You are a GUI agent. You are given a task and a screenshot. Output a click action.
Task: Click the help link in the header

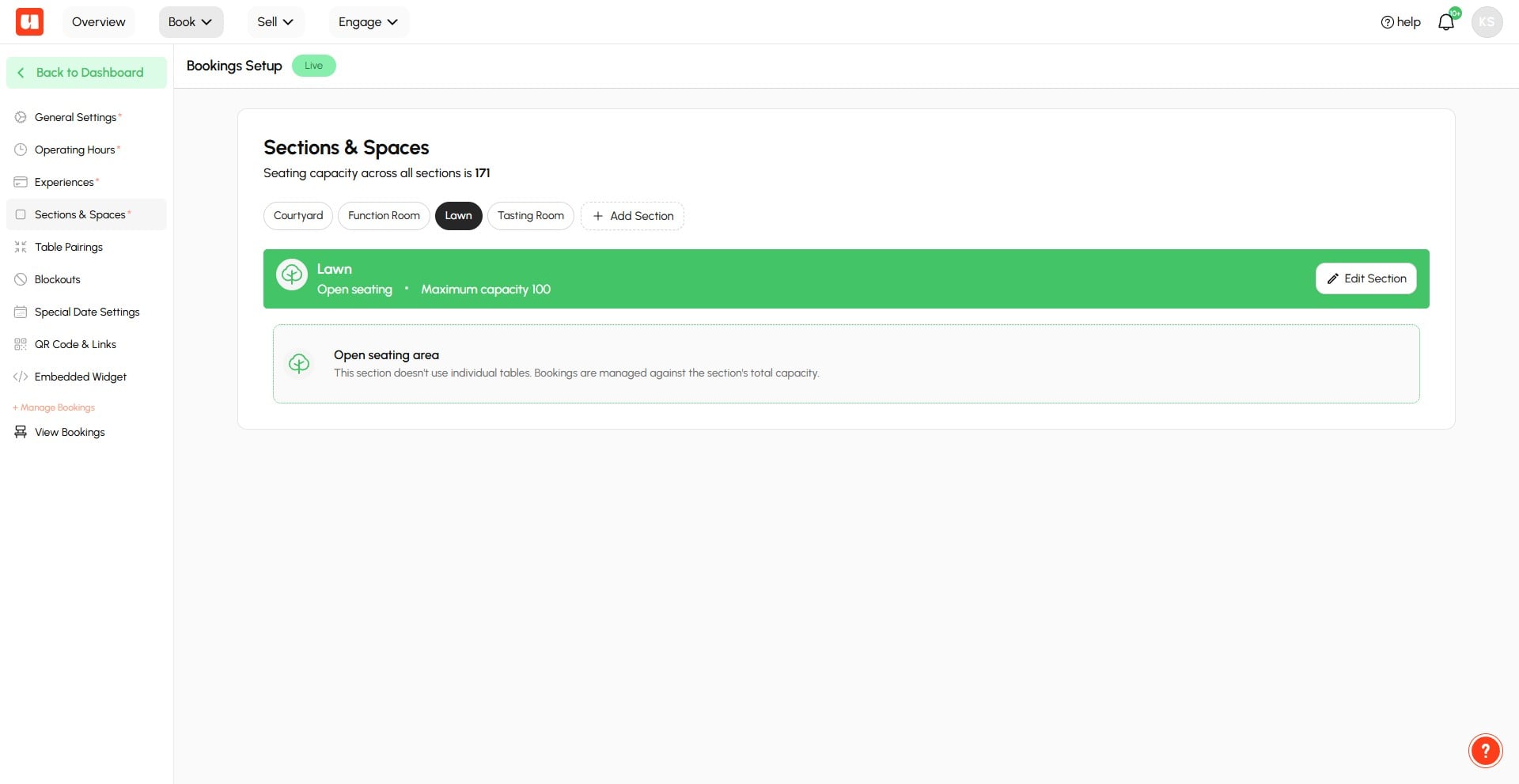coord(1400,22)
